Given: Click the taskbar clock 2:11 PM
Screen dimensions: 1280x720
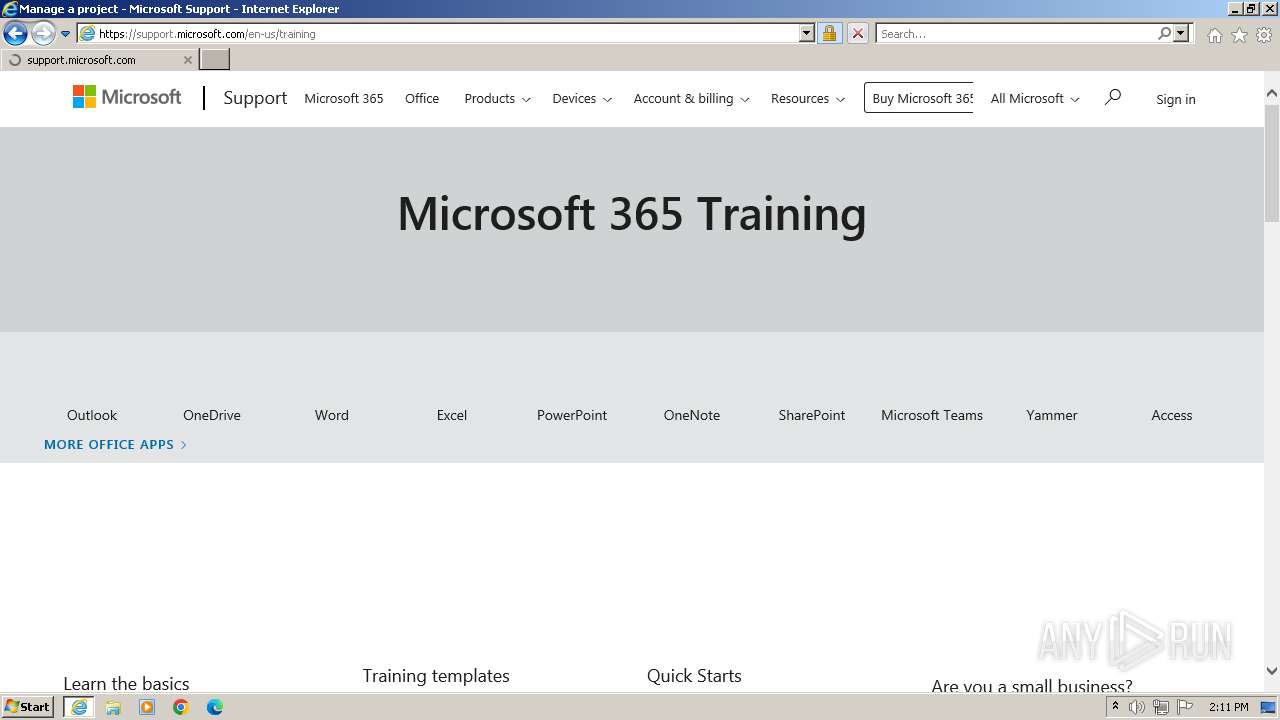Looking at the screenshot, I should tap(1229, 707).
